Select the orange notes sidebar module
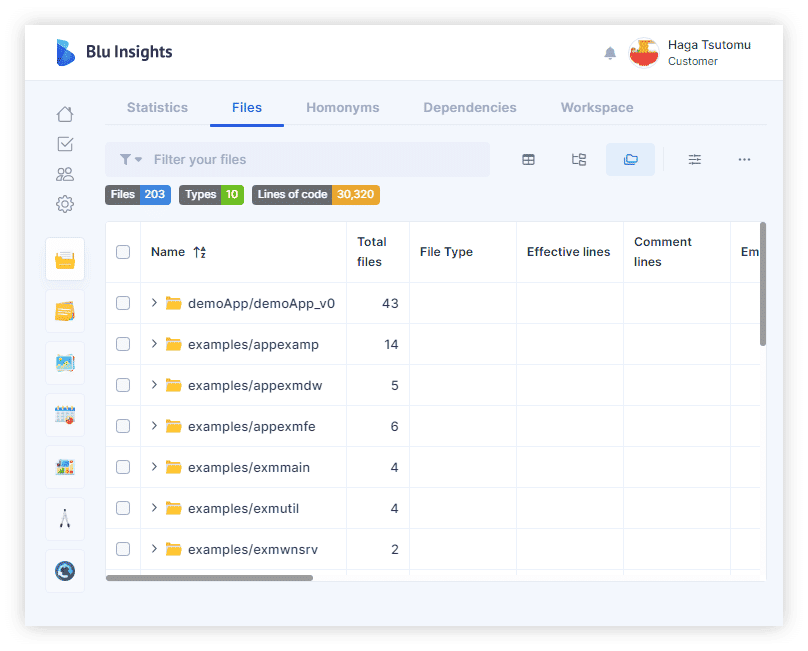This screenshot has width=808, height=651. [65, 311]
